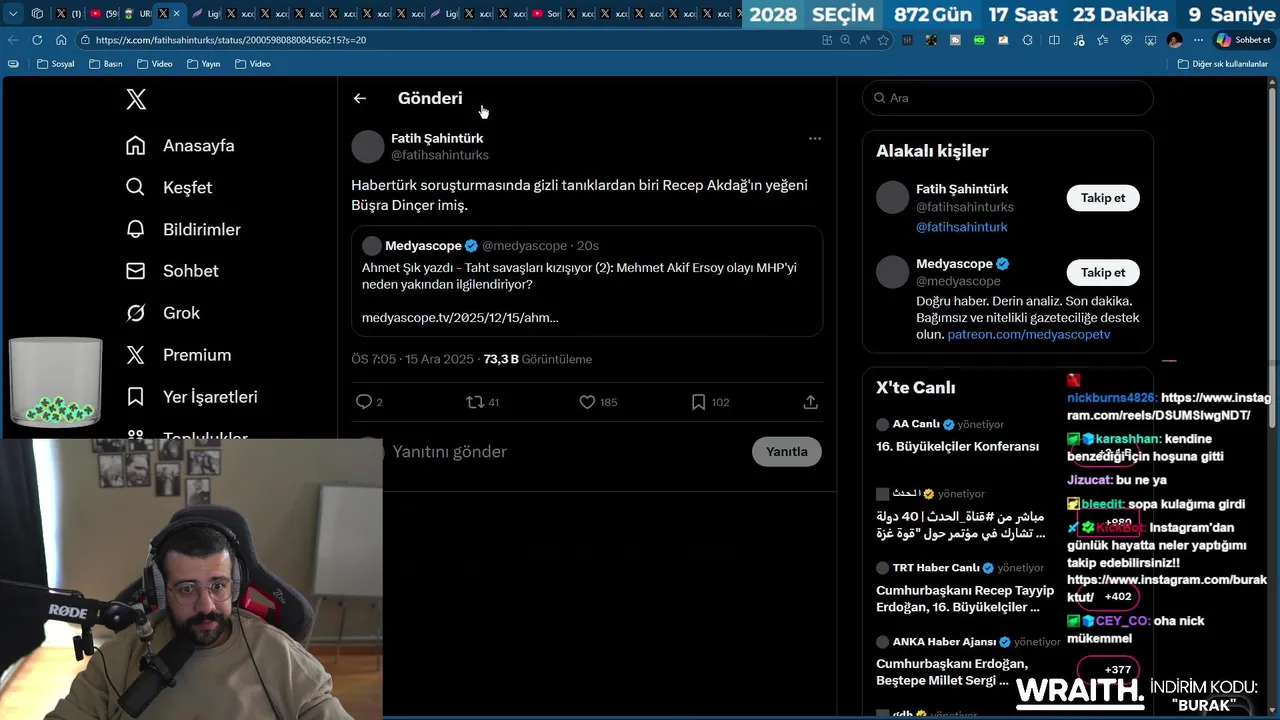Open the @fatihsahinturk link in Alakalı kişiler
This screenshot has width=1280, height=720.
point(962,227)
